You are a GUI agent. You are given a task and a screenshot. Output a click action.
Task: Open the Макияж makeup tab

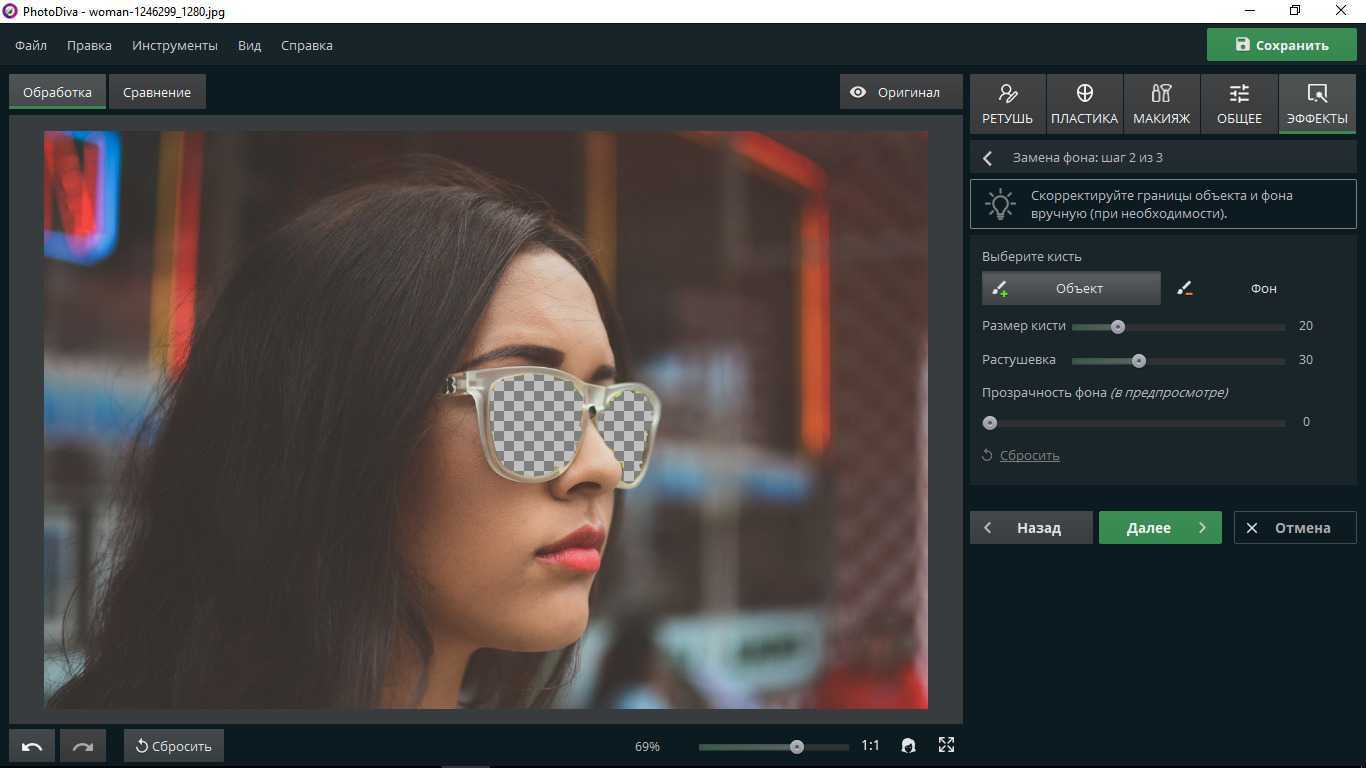click(1161, 104)
